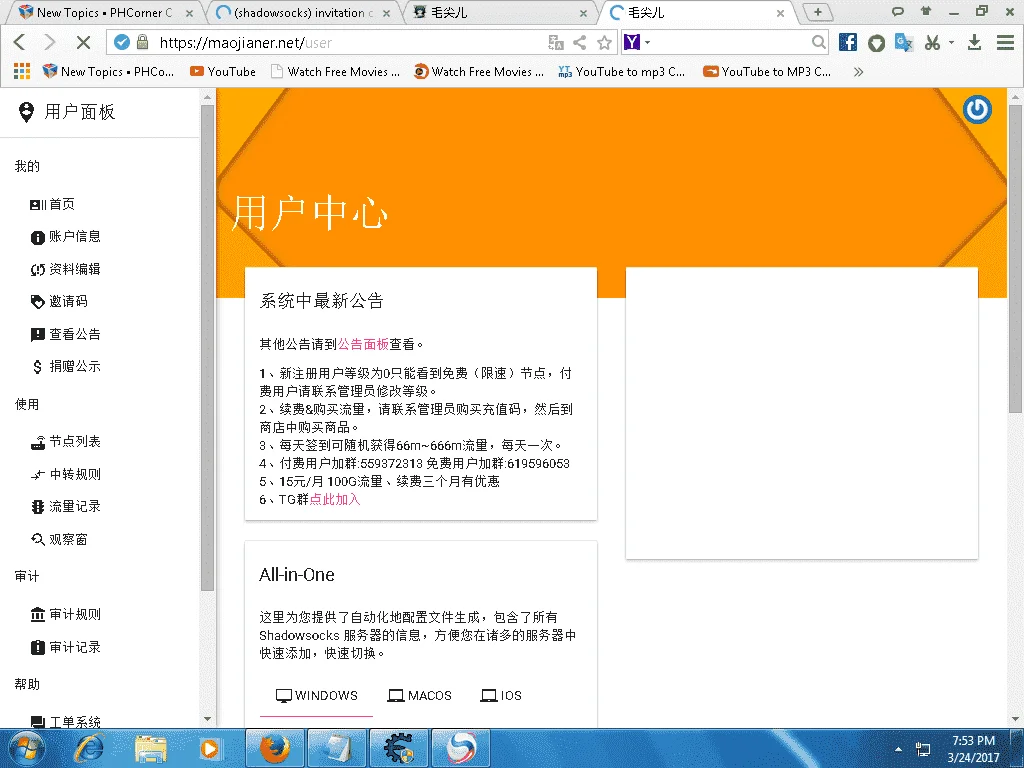The height and width of the screenshot is (768, 1024).
Task: Open the apps grid in bookmarks bar
Action: point(22,71)
